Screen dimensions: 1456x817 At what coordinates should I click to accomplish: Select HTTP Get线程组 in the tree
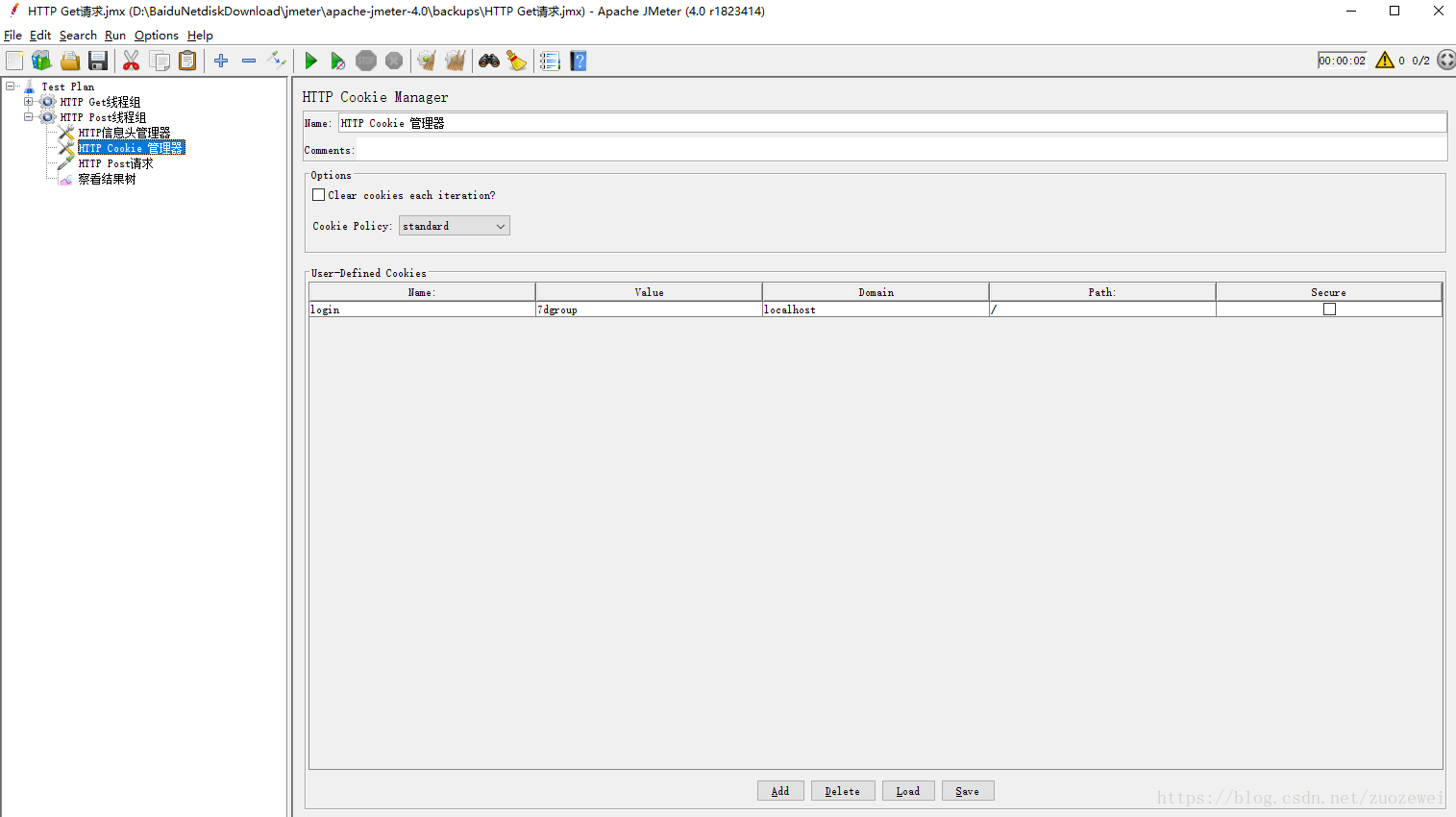click(x=100, y=102)
